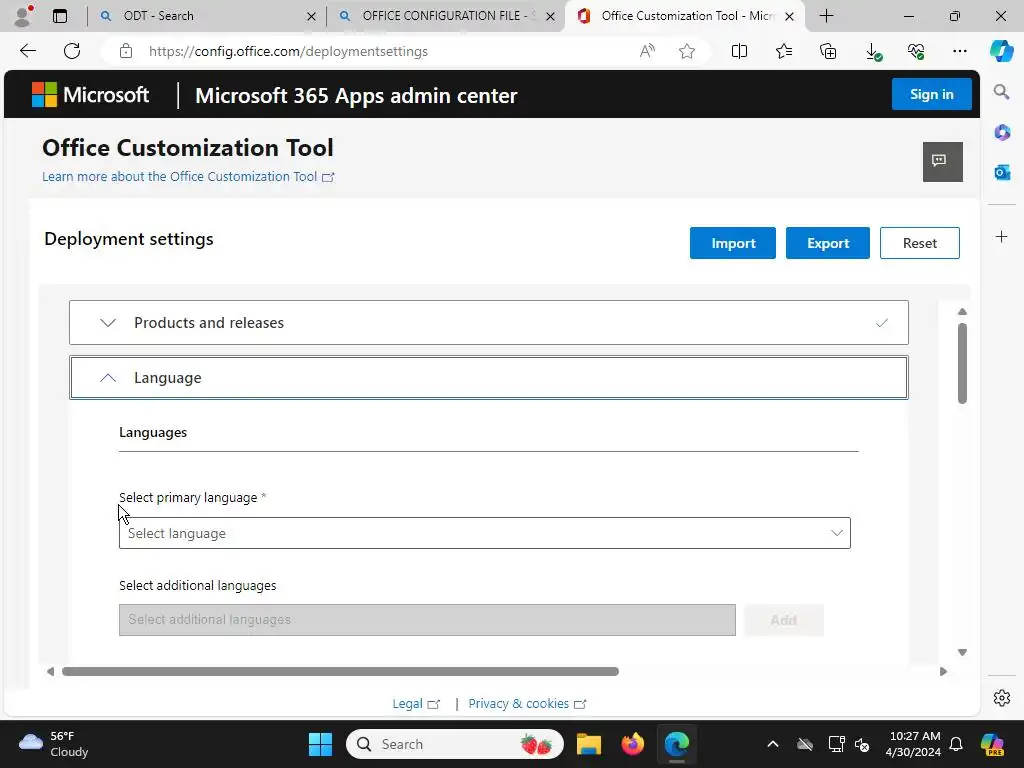Open notifications bell icon
1024x768 pixels.
pyautogui.click(x=956, y=744)
